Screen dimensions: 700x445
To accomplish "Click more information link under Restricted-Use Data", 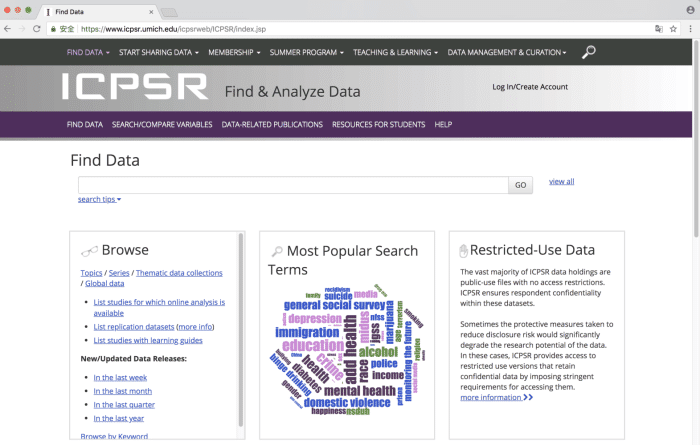I will 496,397.
